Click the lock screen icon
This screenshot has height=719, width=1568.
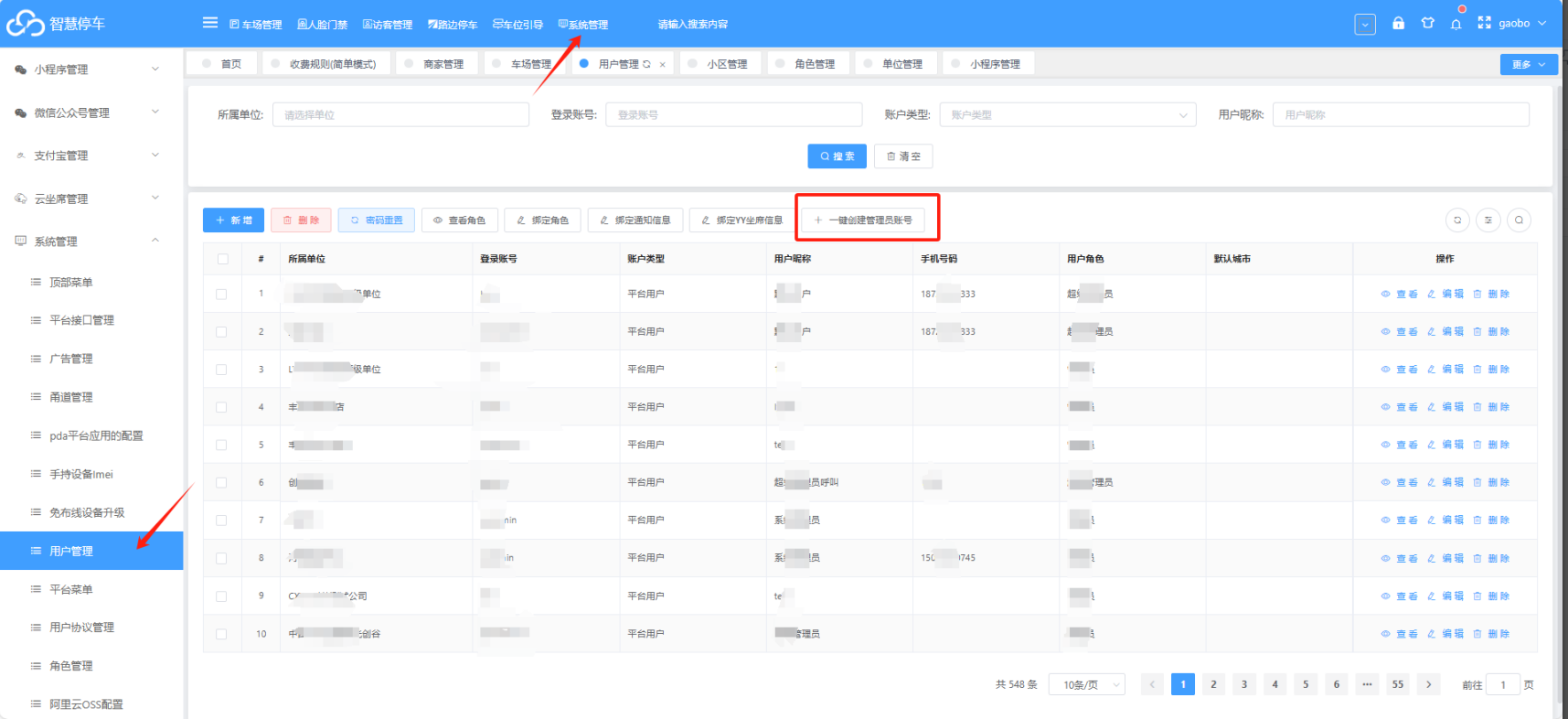tap(1398, 23)
